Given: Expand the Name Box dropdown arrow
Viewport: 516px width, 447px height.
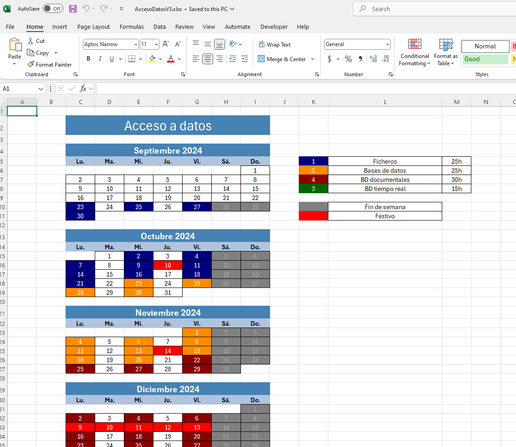Looking at the screenshot, I should [x=40, y=89].
